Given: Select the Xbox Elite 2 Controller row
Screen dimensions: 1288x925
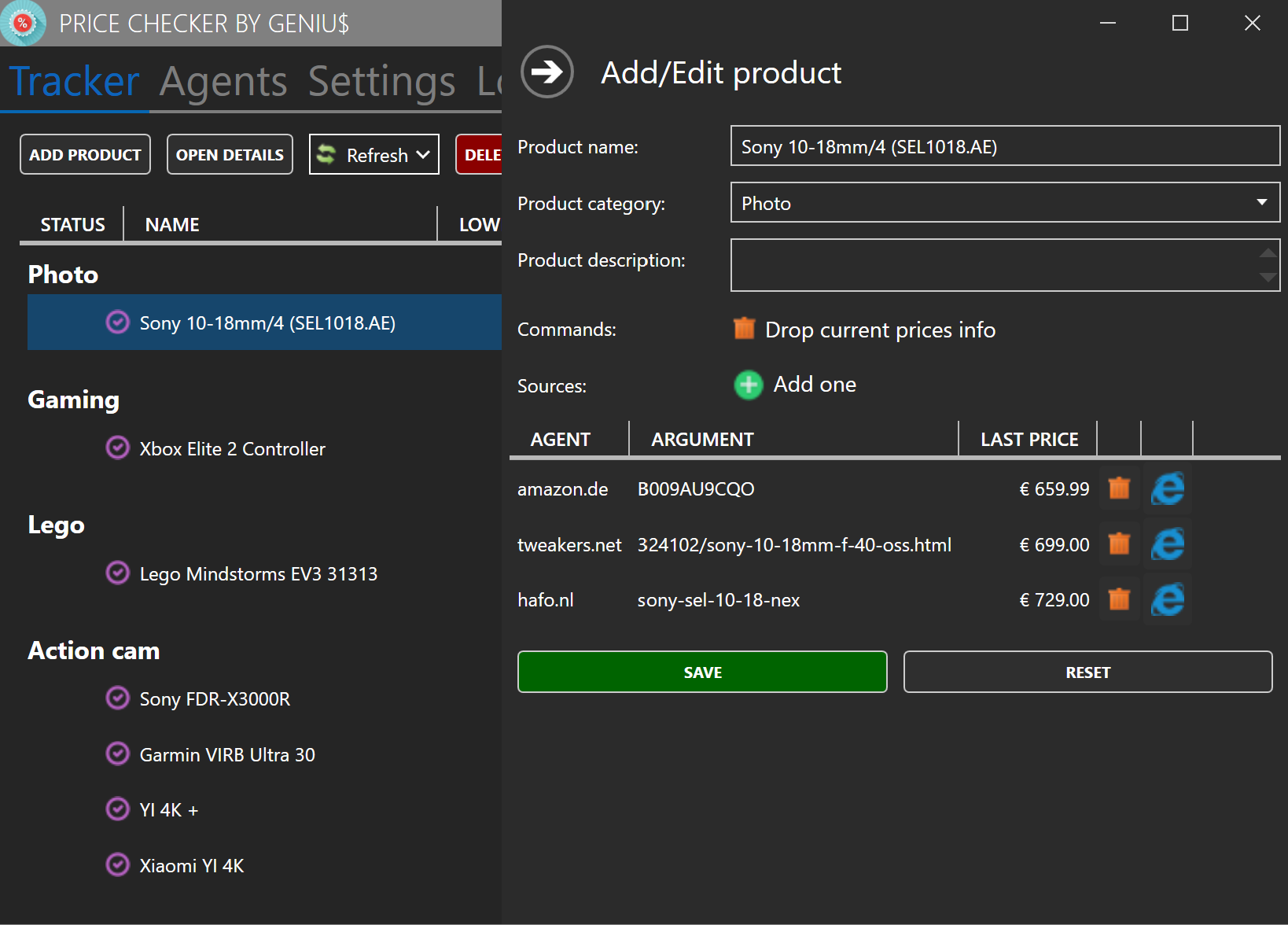Looking at the screenshot, I should tap(264, 448).
